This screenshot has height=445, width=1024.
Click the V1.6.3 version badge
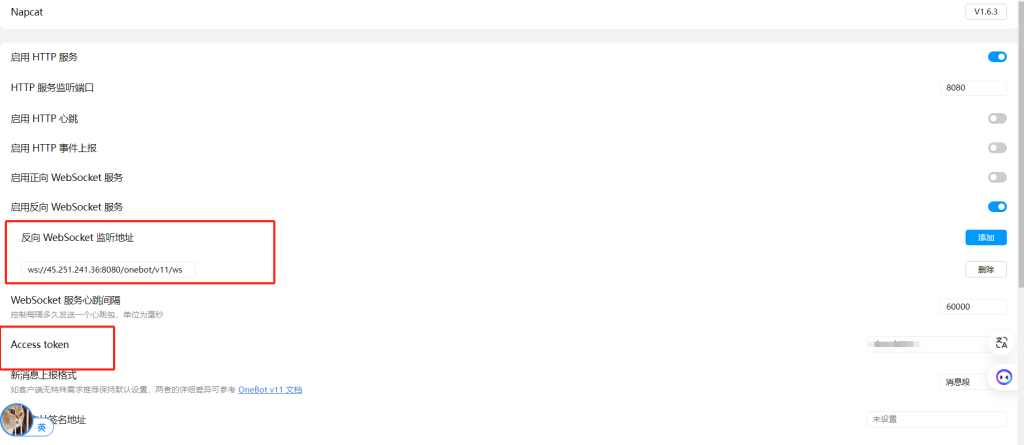click(x=985, y=12)
